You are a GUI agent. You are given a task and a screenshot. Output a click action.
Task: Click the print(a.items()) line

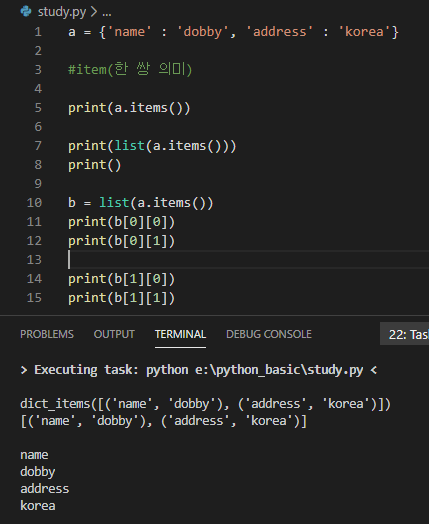tap(129, 108)
